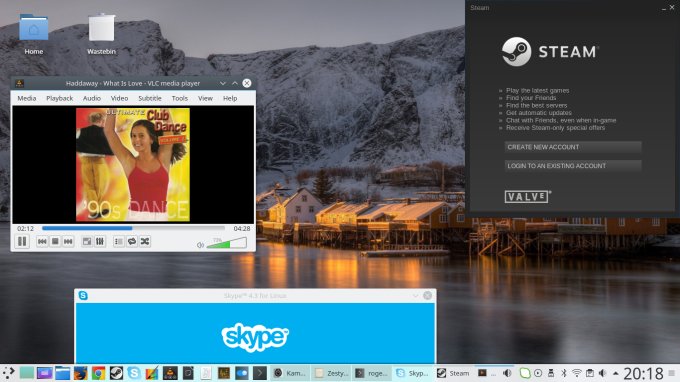Open the Media menu in VLC
This screenshot has height=382, width=680.
pos(27,98)
